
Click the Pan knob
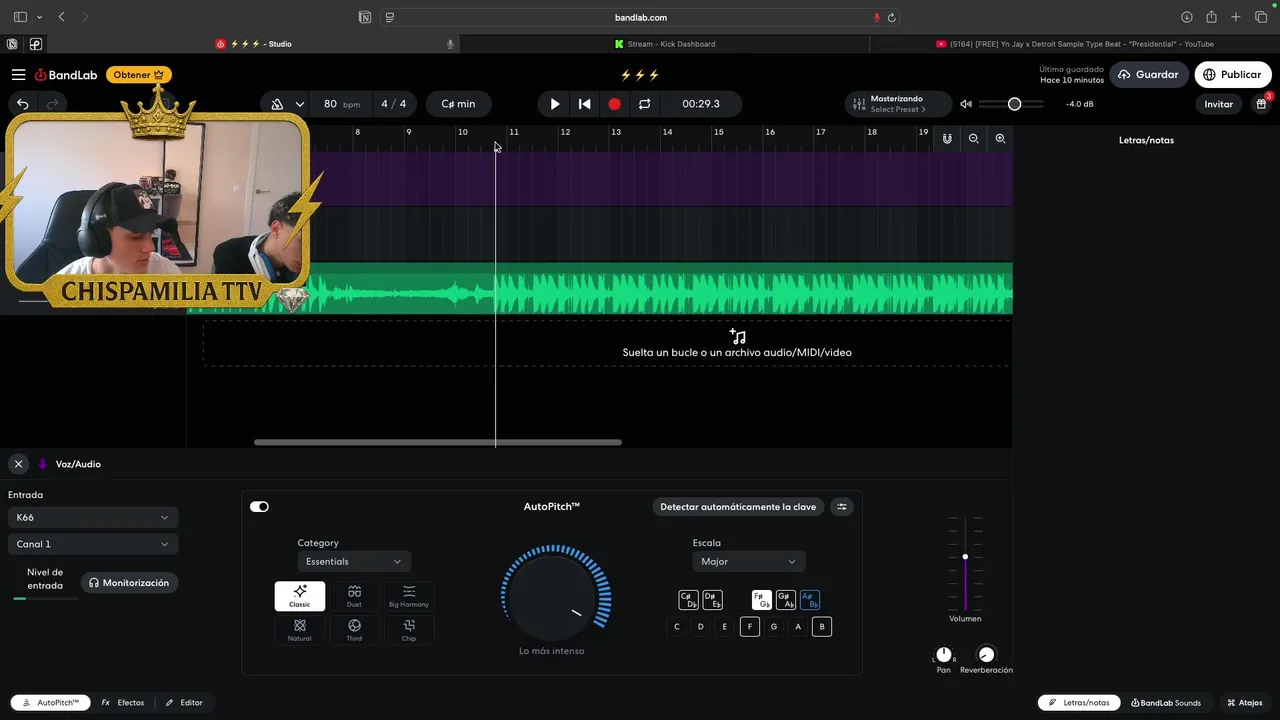[x=944, y=655]
